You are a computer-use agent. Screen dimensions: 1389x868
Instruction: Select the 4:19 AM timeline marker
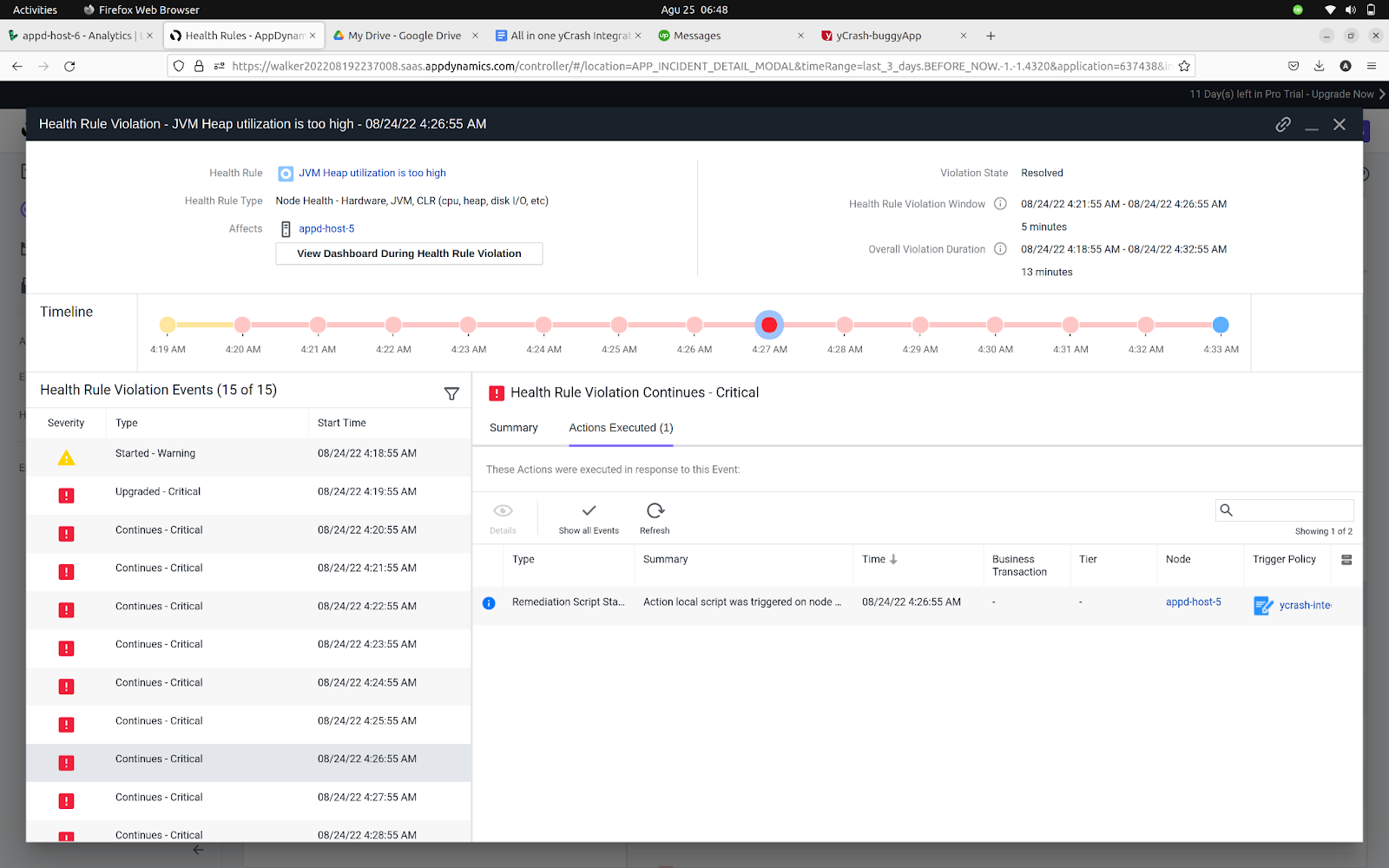(168, 325)
